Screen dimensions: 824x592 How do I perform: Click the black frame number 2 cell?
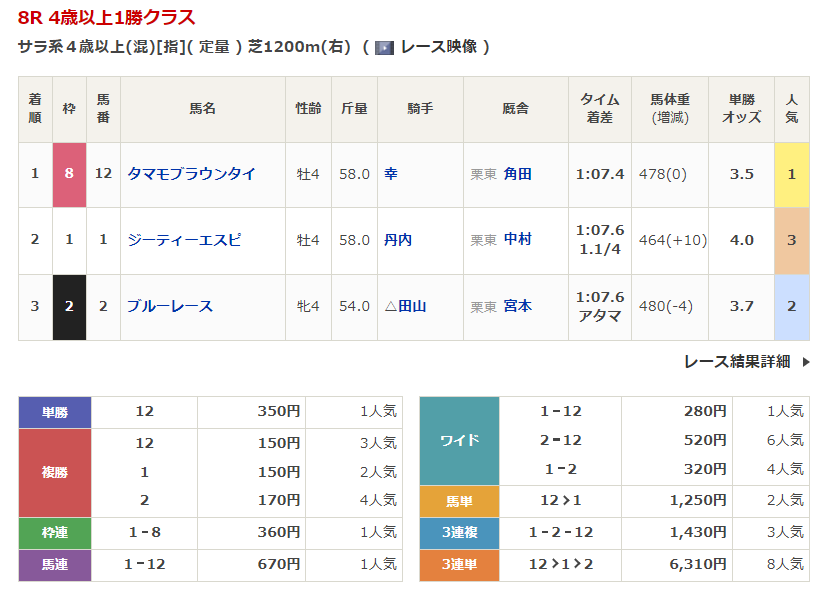coord(69,307)
